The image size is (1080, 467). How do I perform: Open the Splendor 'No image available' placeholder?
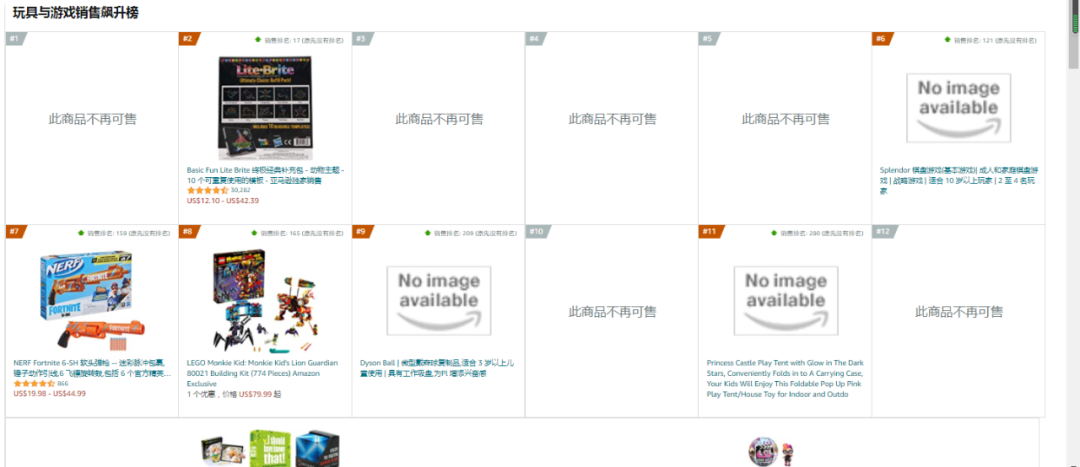tap(958, 108)
